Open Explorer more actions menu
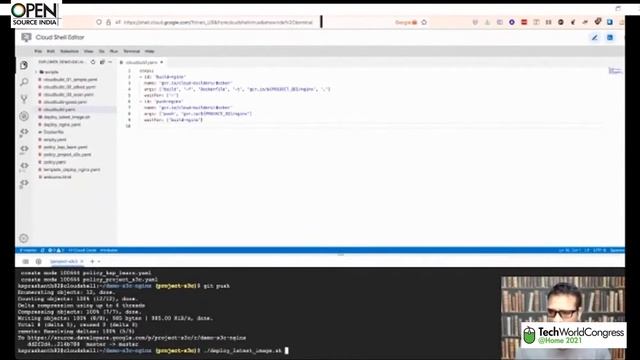The height and width of the screenshot is (360, 640). 110,62
